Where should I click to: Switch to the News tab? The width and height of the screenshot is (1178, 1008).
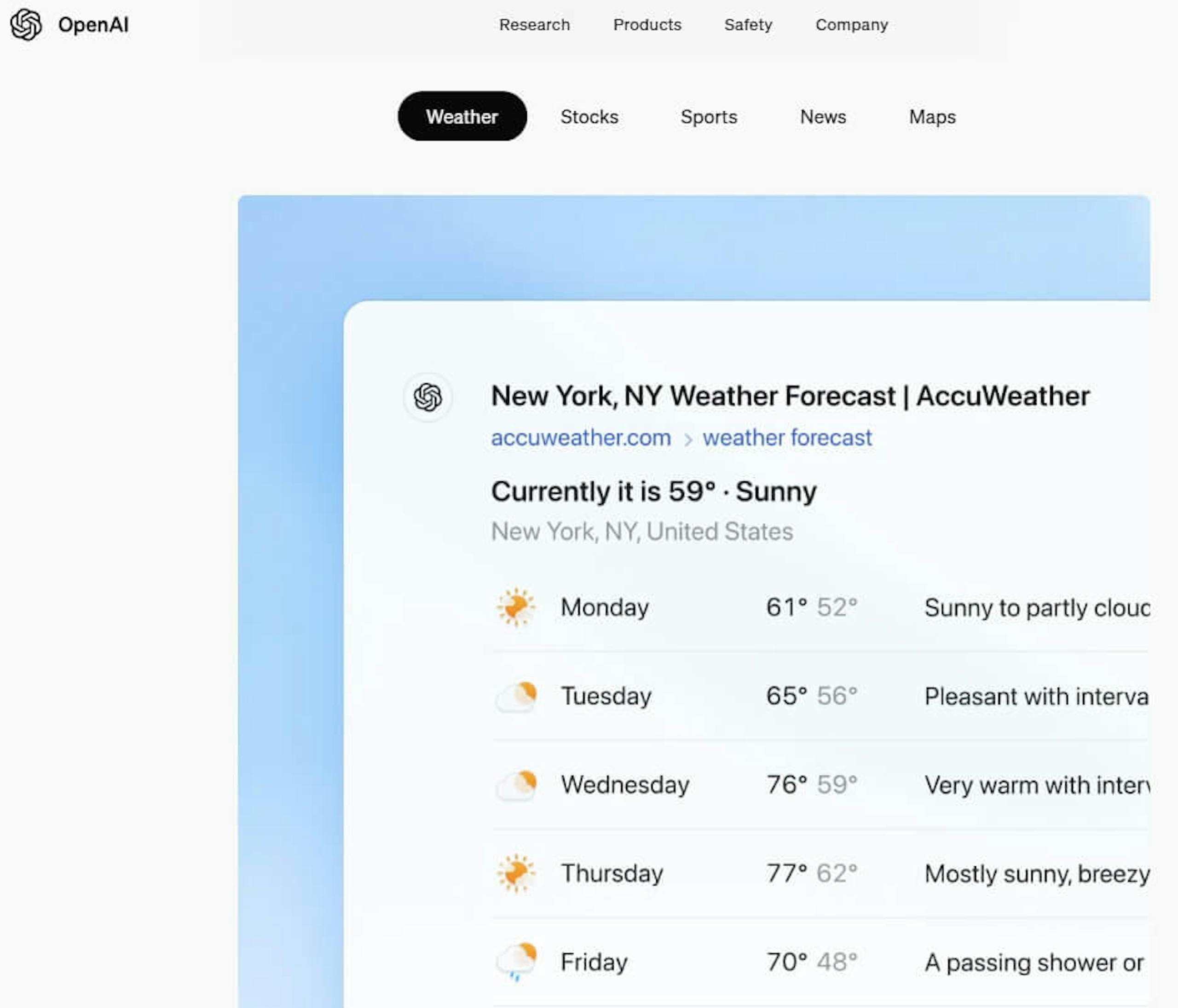coord(823,116)
